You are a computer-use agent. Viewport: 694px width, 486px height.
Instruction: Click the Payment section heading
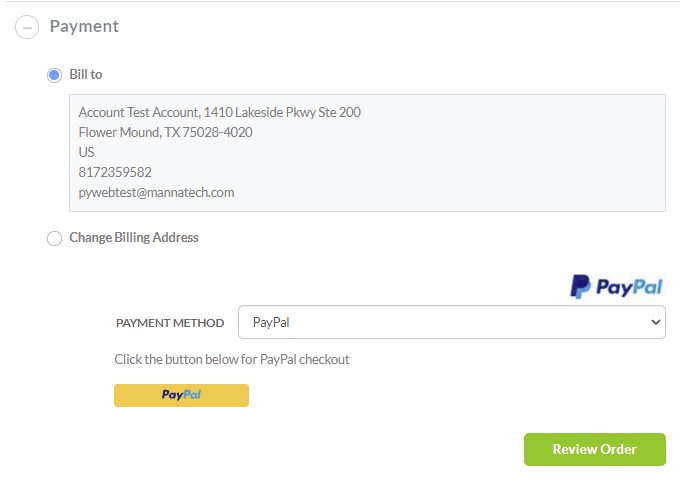pyautogui.click(x=84, y=27)
